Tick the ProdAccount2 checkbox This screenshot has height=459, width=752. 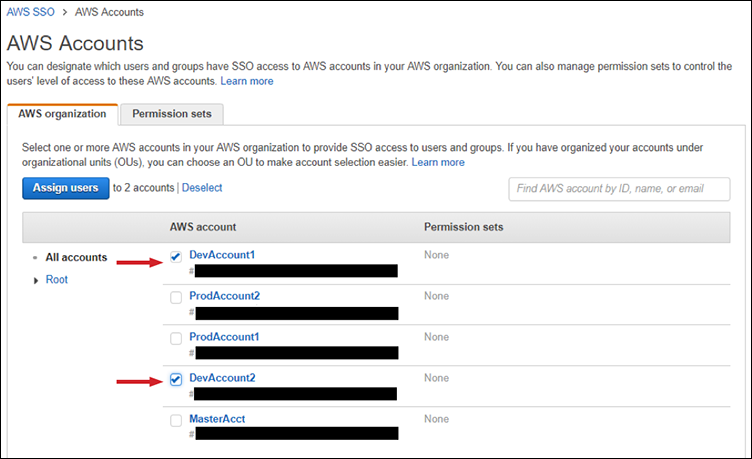[x=176, y=297]
